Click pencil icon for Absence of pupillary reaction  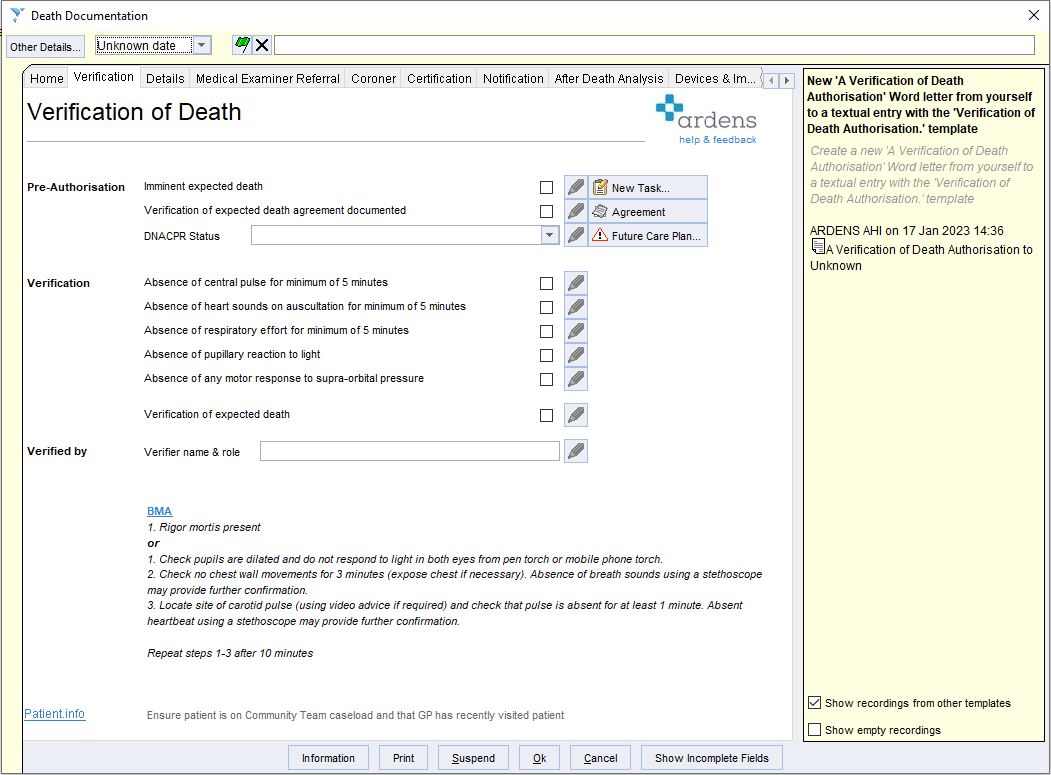576,355
